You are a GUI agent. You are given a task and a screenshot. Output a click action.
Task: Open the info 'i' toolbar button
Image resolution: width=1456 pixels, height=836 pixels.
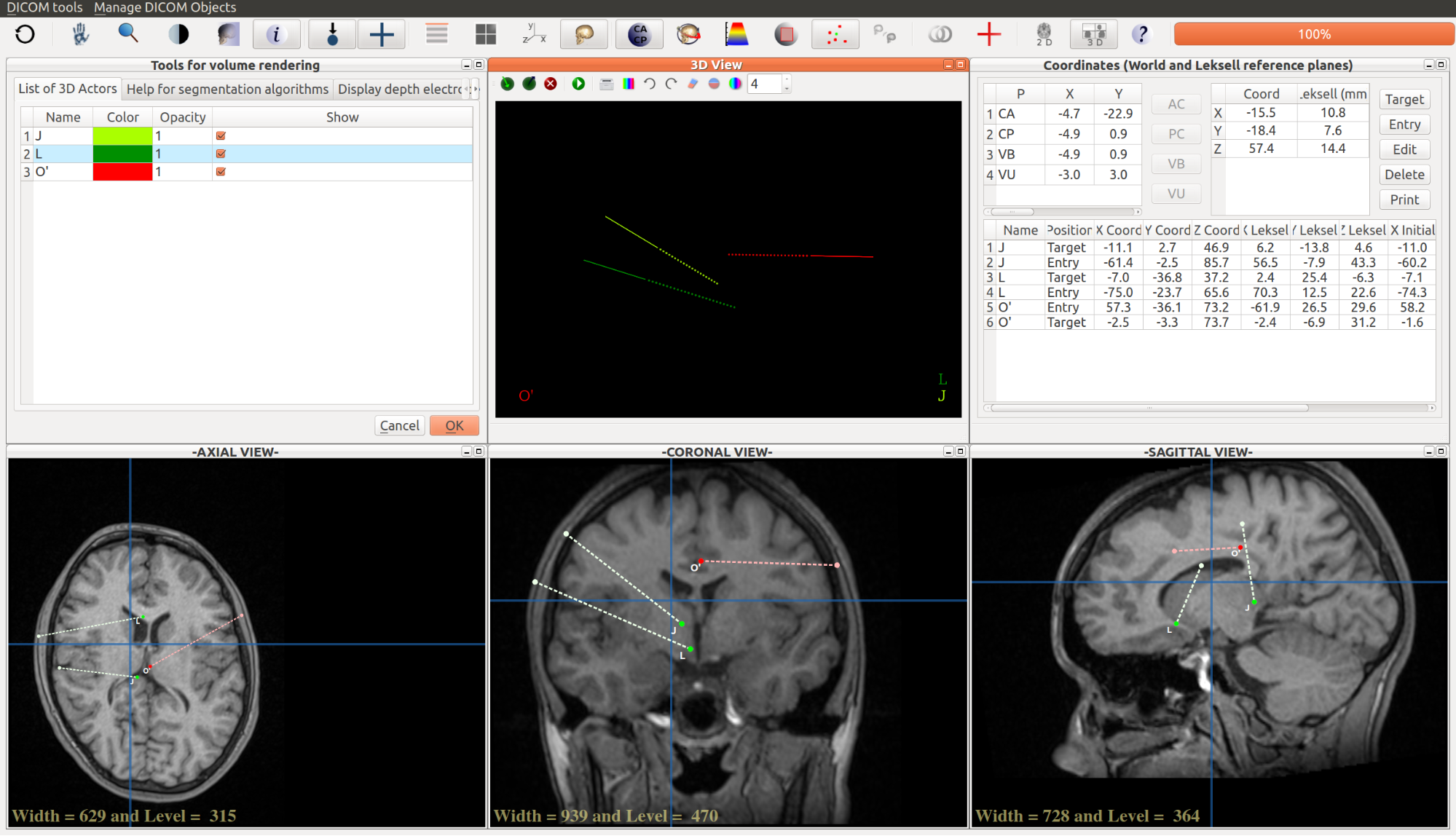[x=276, y=34]
